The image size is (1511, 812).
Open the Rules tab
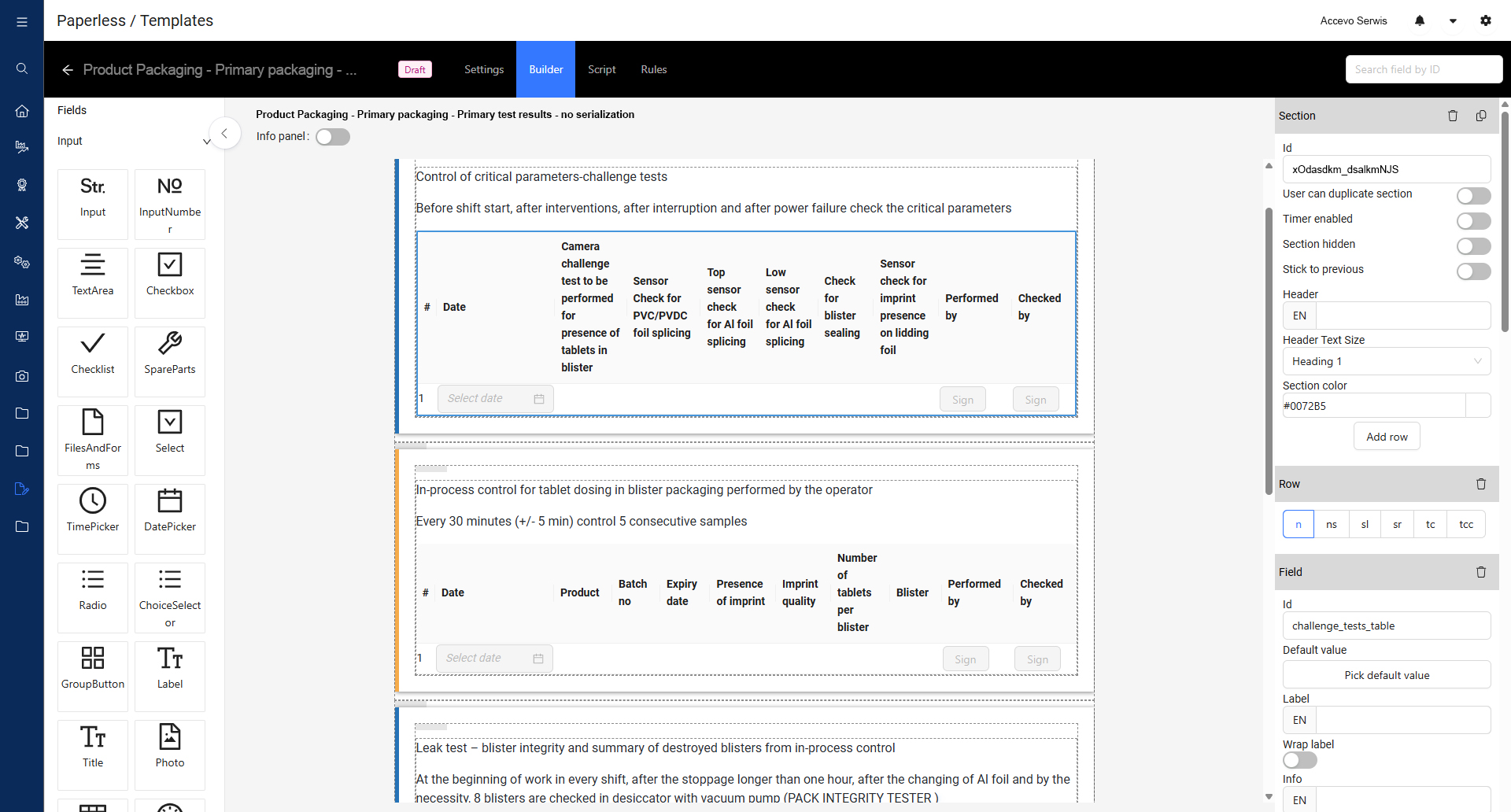(x=654, y=69)
